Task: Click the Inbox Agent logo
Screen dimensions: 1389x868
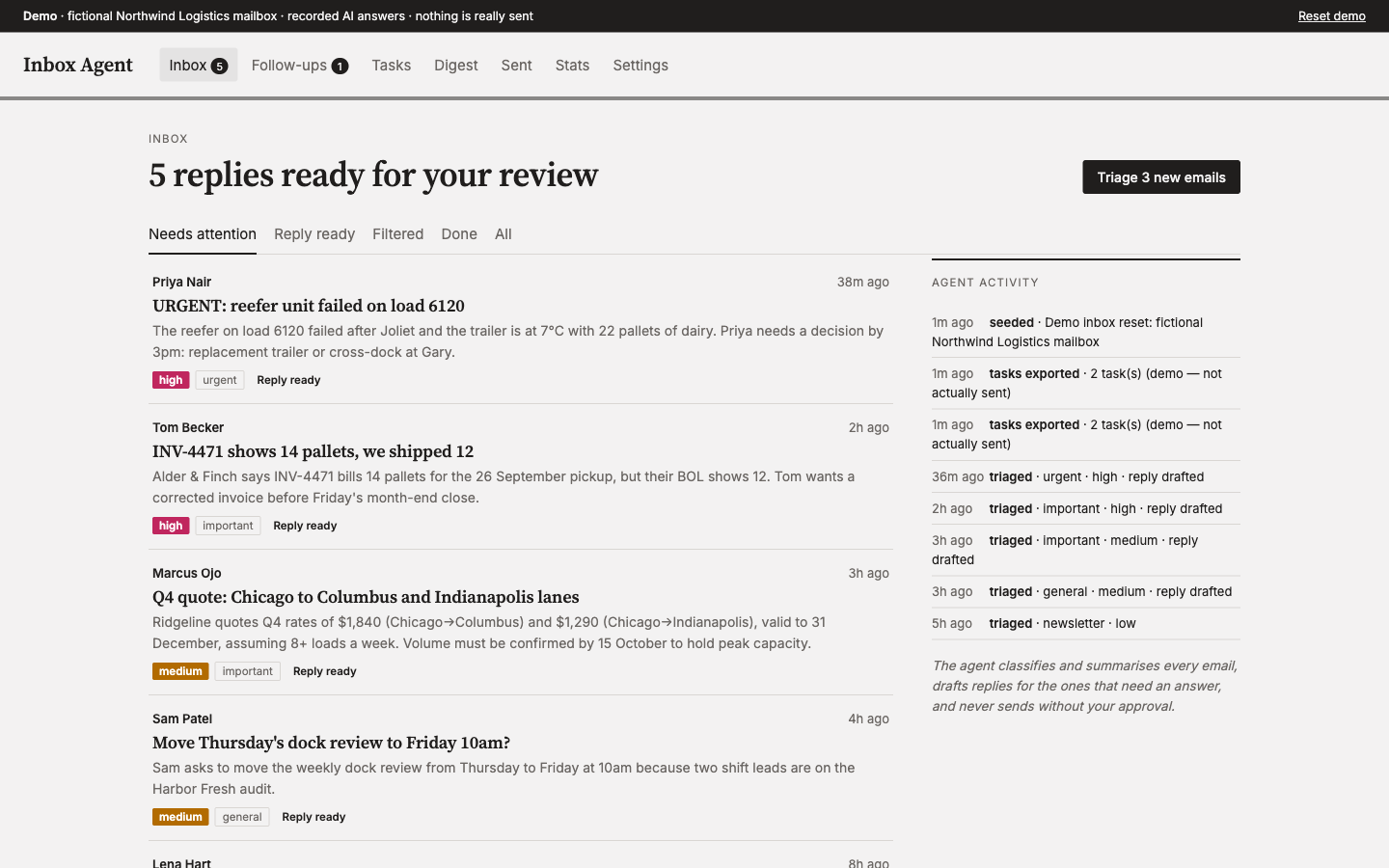Action: pyautogui.click(x=78, y=65)
